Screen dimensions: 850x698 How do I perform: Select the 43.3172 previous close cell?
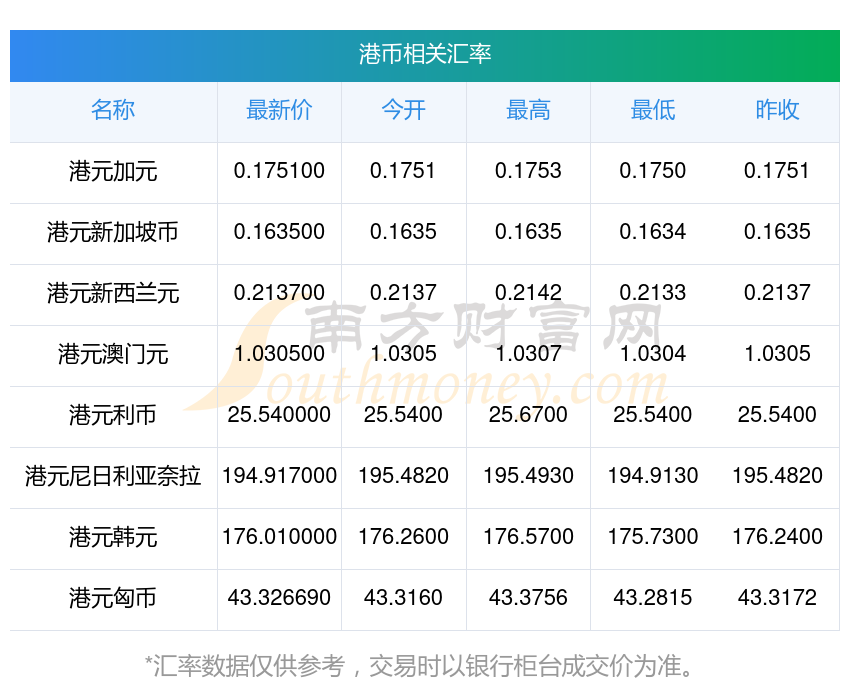pyautogui.click(x=777, y=598)
